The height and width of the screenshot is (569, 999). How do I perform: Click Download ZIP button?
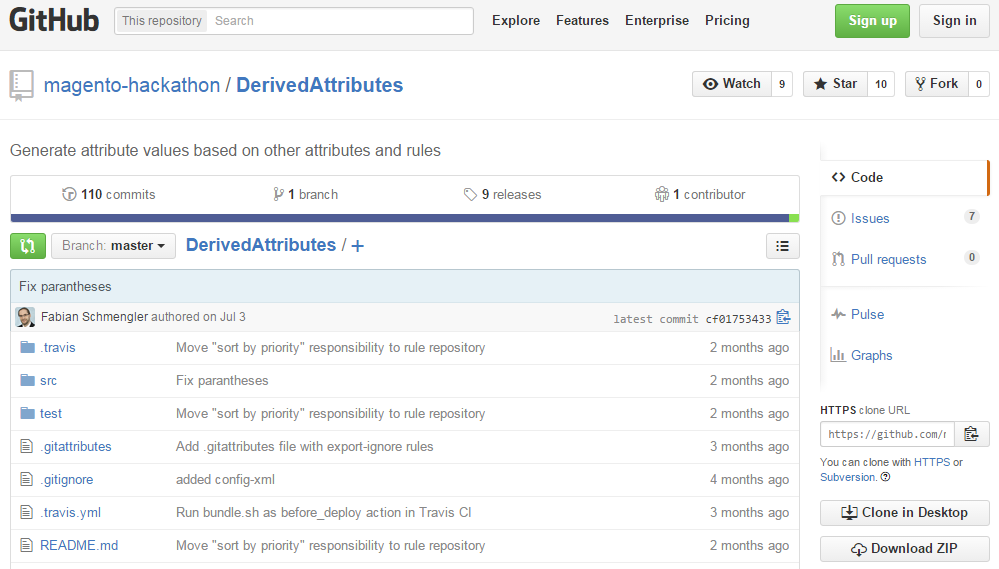[x=905, y=549]
